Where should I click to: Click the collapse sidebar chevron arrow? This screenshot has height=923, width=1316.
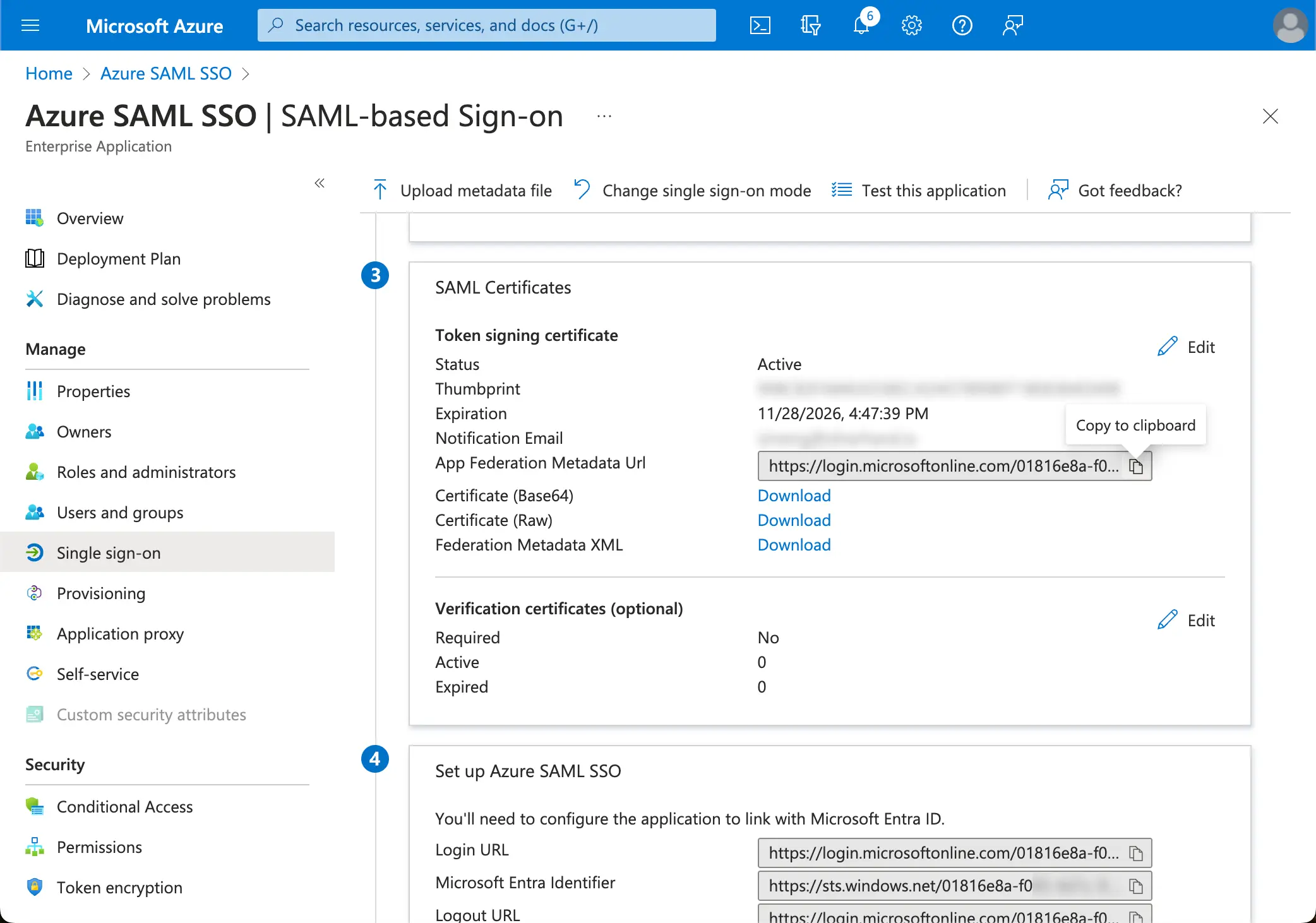[320, 183]
